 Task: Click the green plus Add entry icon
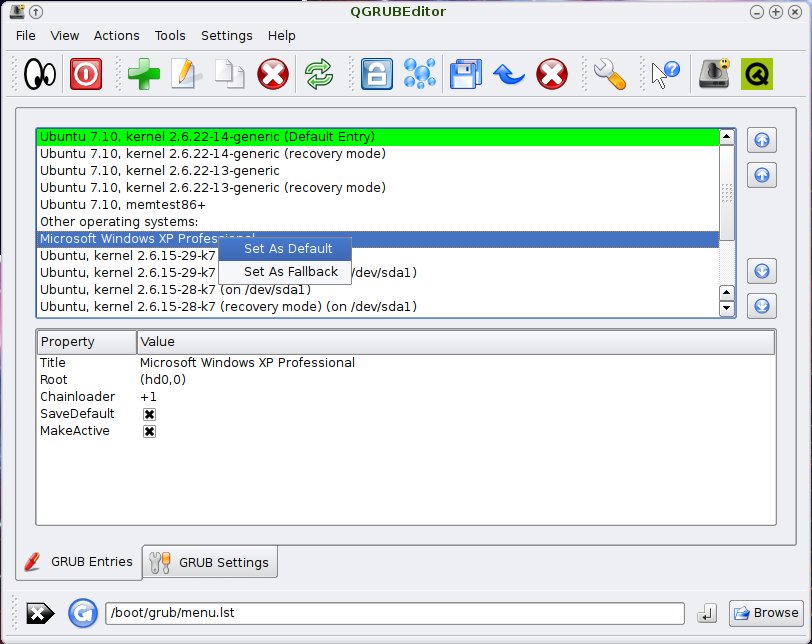click(x=144, y=75)
